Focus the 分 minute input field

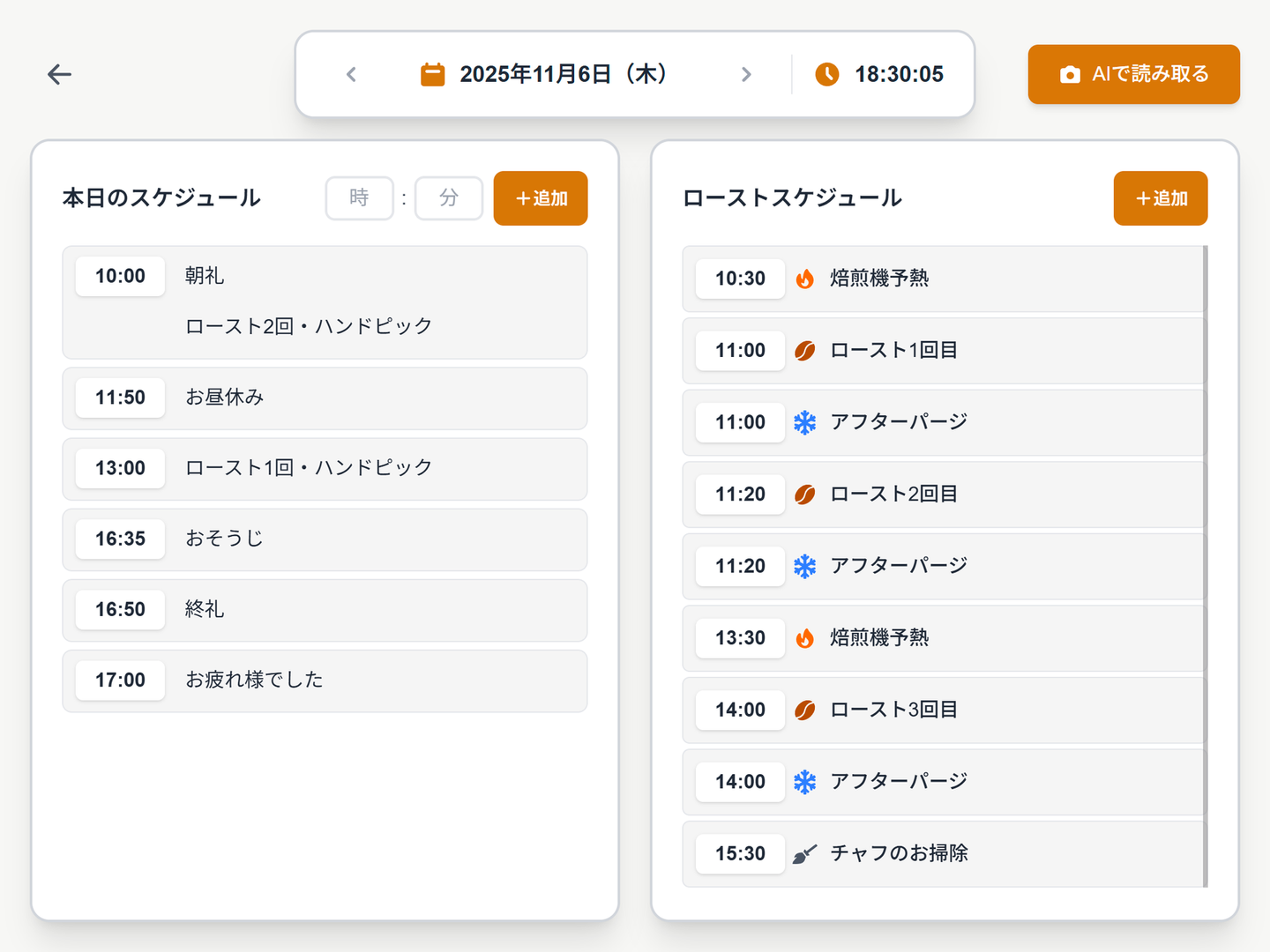pos(449,198)
